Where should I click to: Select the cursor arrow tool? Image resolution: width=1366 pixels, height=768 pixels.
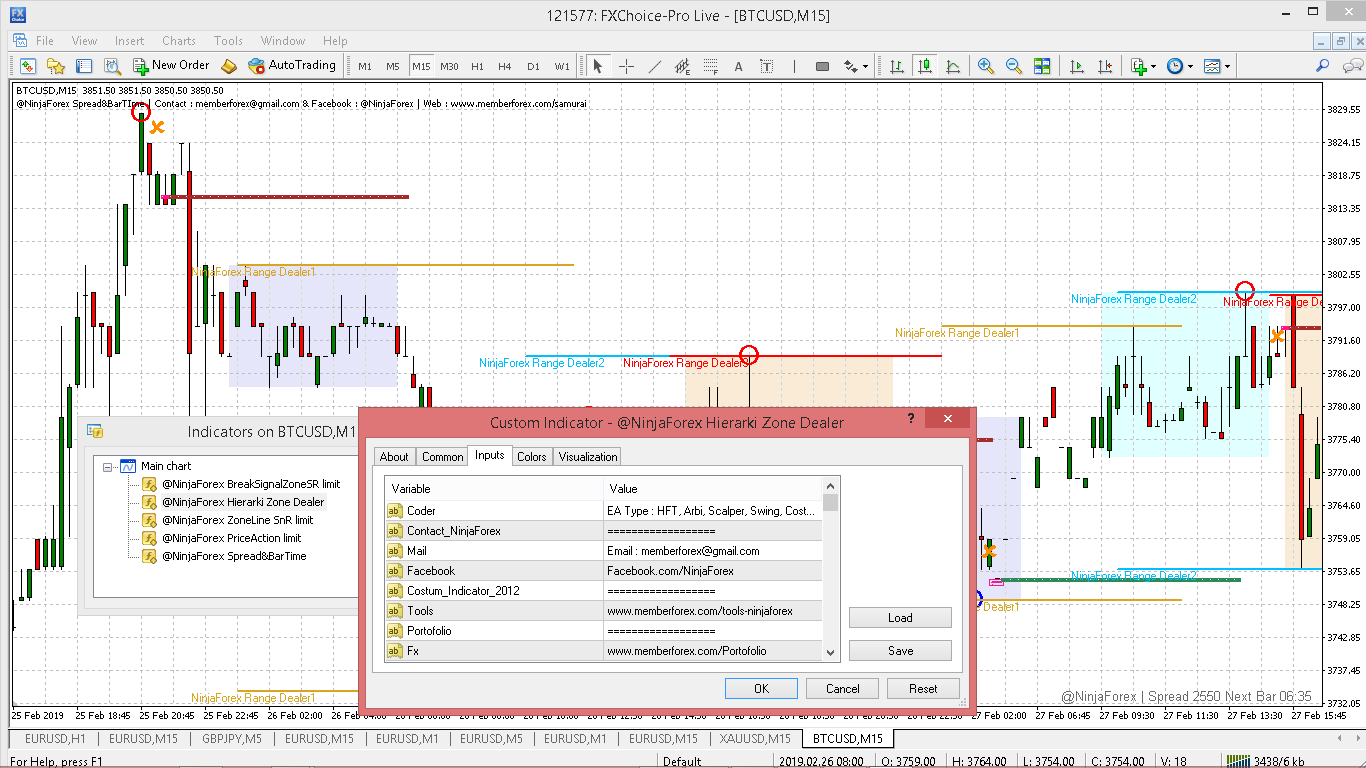[598, 66]
